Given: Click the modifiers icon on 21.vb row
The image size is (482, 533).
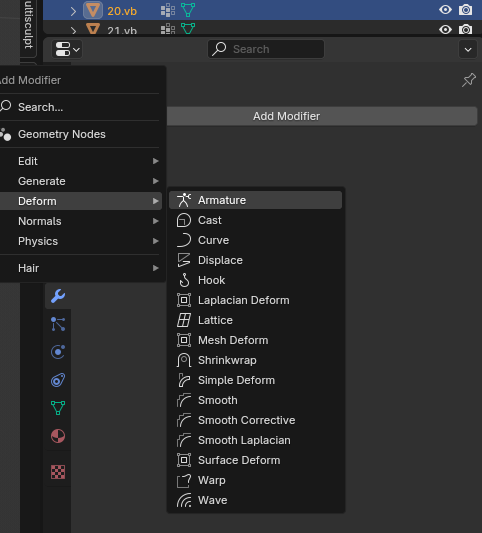Looking at the screenshot, I should pyautogui.click(x=168, y=29).
